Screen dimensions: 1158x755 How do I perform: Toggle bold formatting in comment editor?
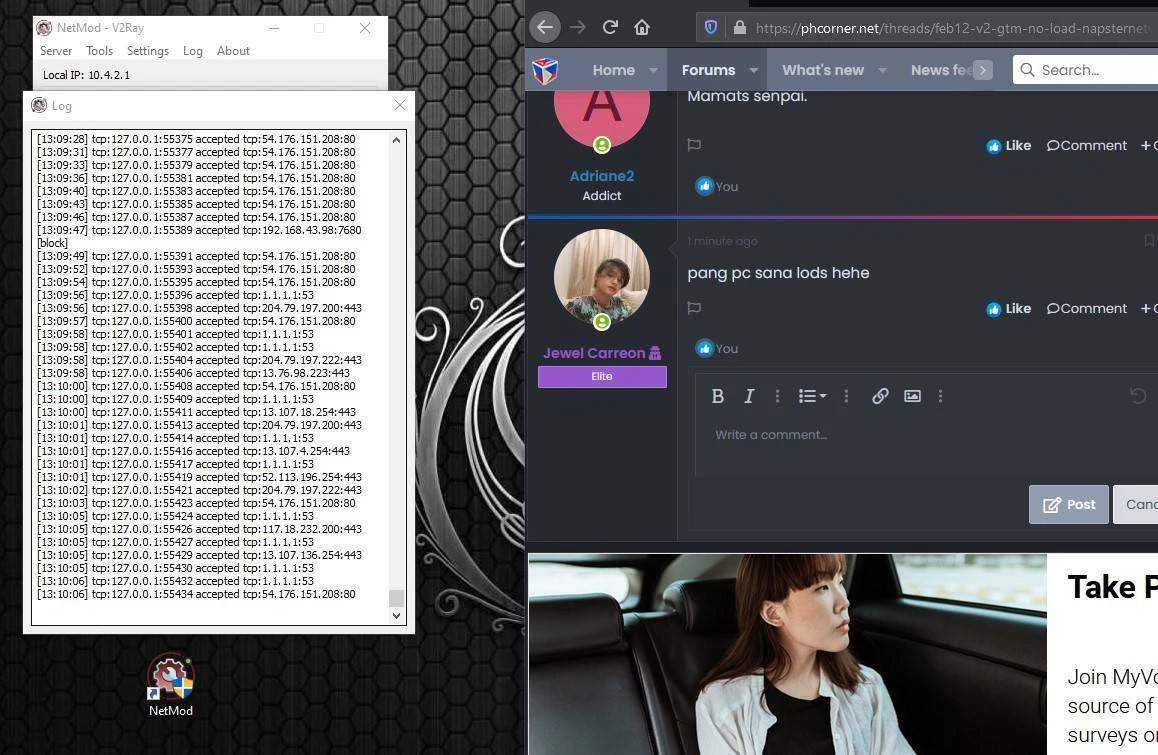717,396
